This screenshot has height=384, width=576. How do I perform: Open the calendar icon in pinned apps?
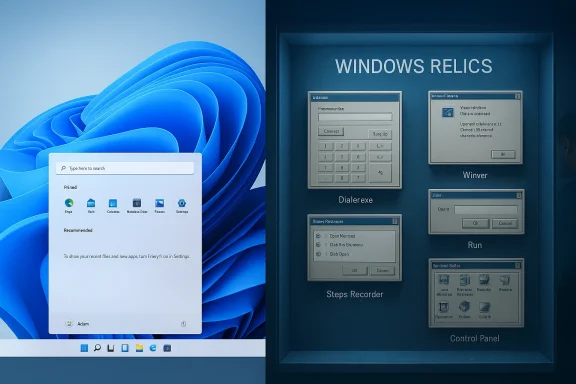[x=113, y=203]
